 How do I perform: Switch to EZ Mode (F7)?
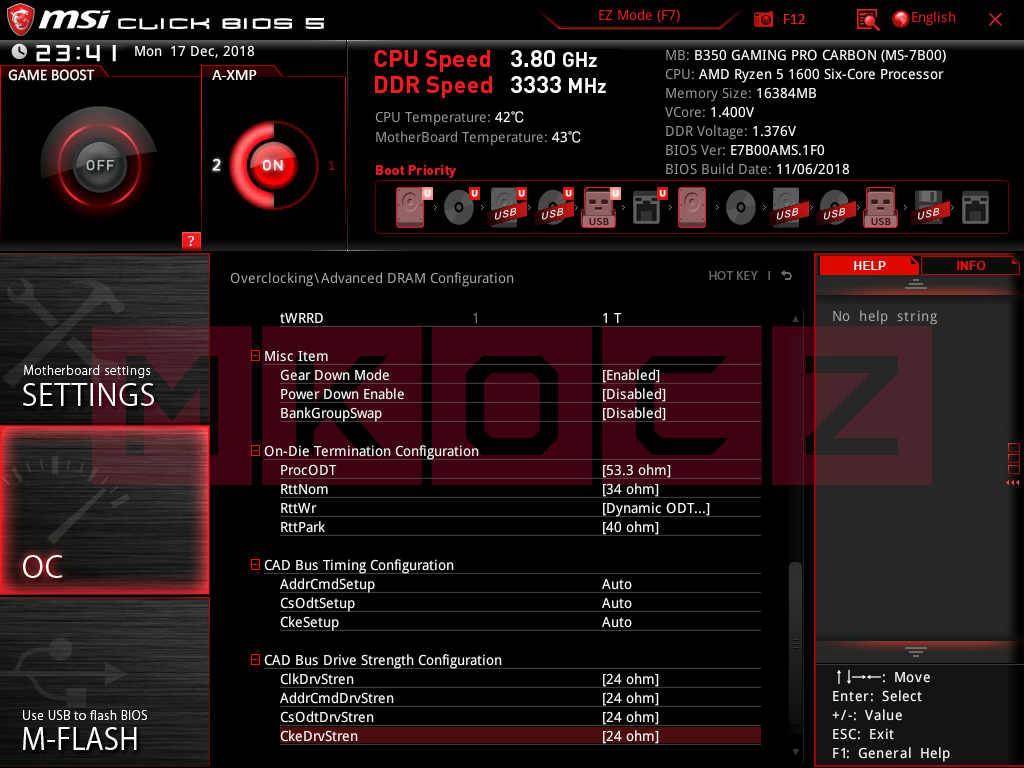click(639, 16)
